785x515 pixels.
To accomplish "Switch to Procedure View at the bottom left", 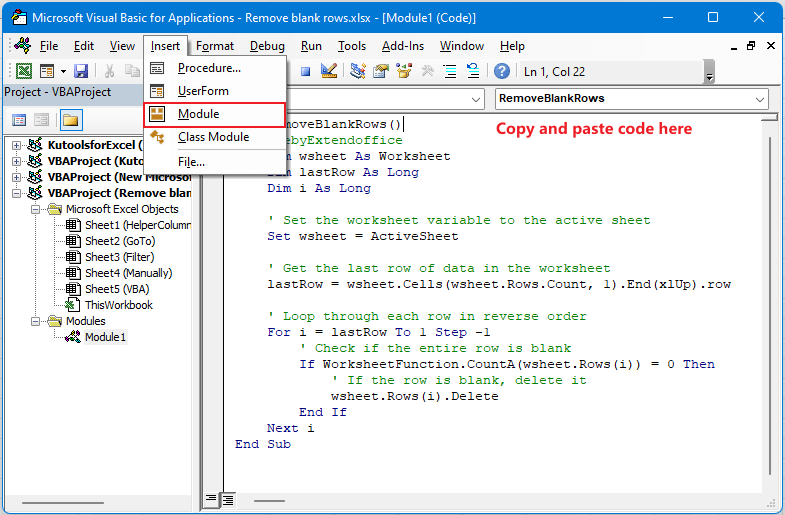I will (212, 499).
